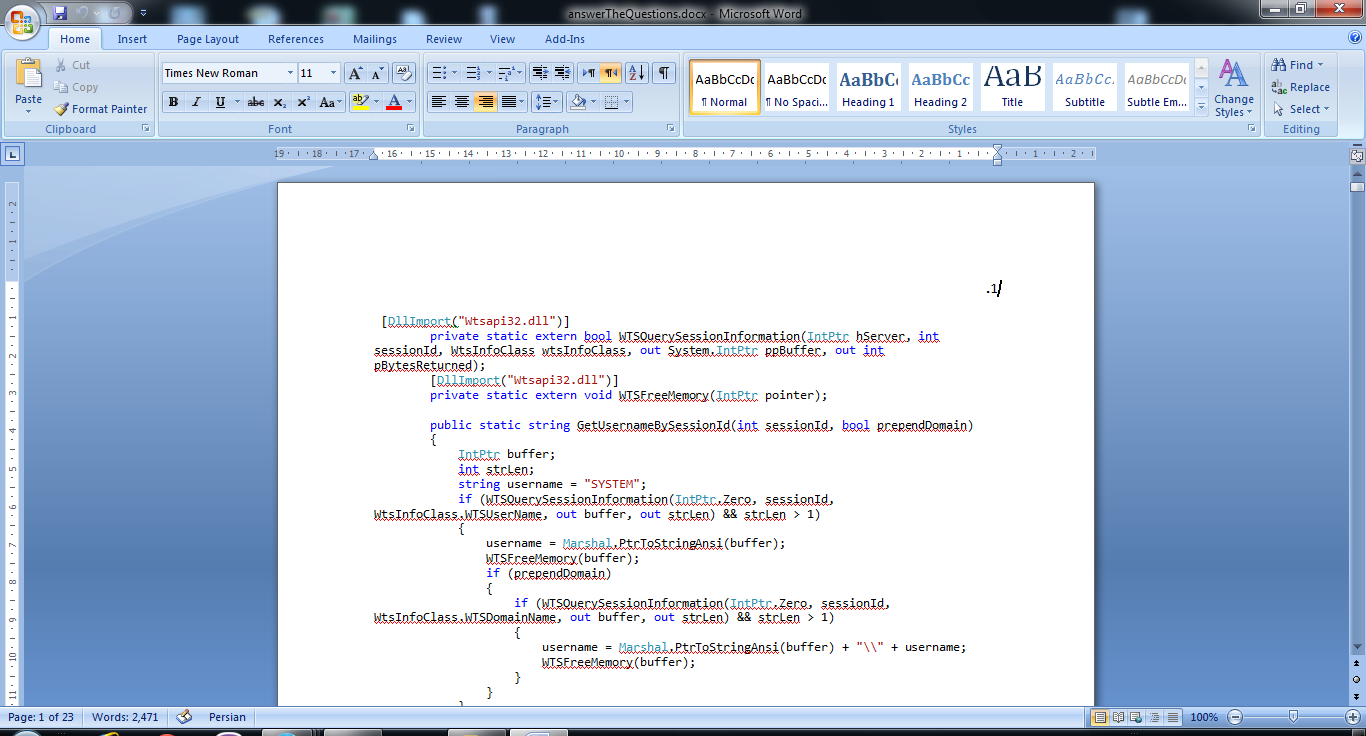The width and height of the screenshot is (1366, 736).
Task: Click the Grow Font icon
Action: [x=355, y=73]
